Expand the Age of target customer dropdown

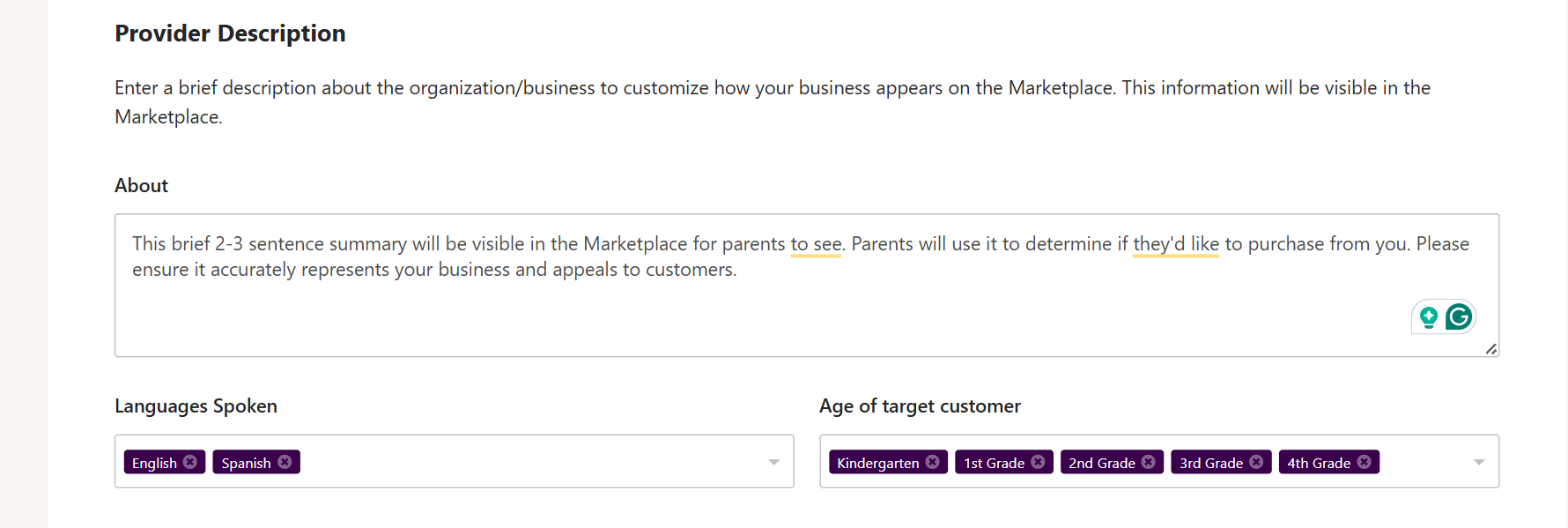pos(1479,462)
